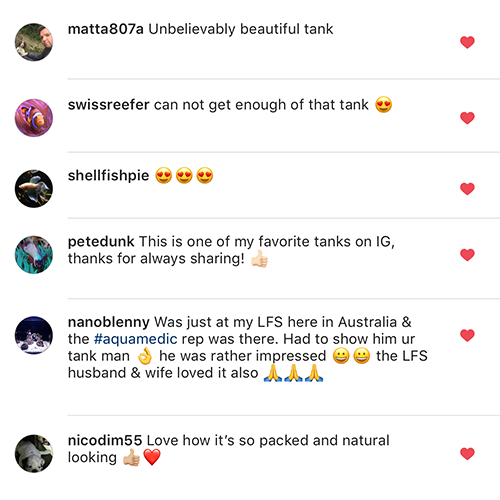Viewport: 500px width, 500px height.
Task: Toggle like heart on shellfishpie's comment
Action: click(467, 189)
